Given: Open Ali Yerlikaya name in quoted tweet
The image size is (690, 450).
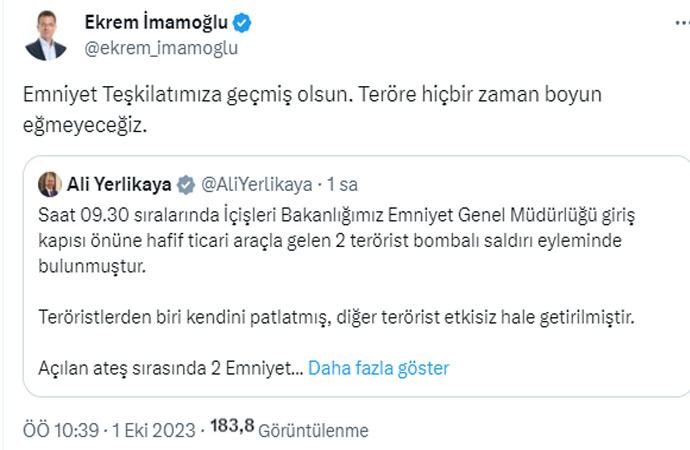Looking at the screenshot, I should pyautogui.click(x=119, y=184).
